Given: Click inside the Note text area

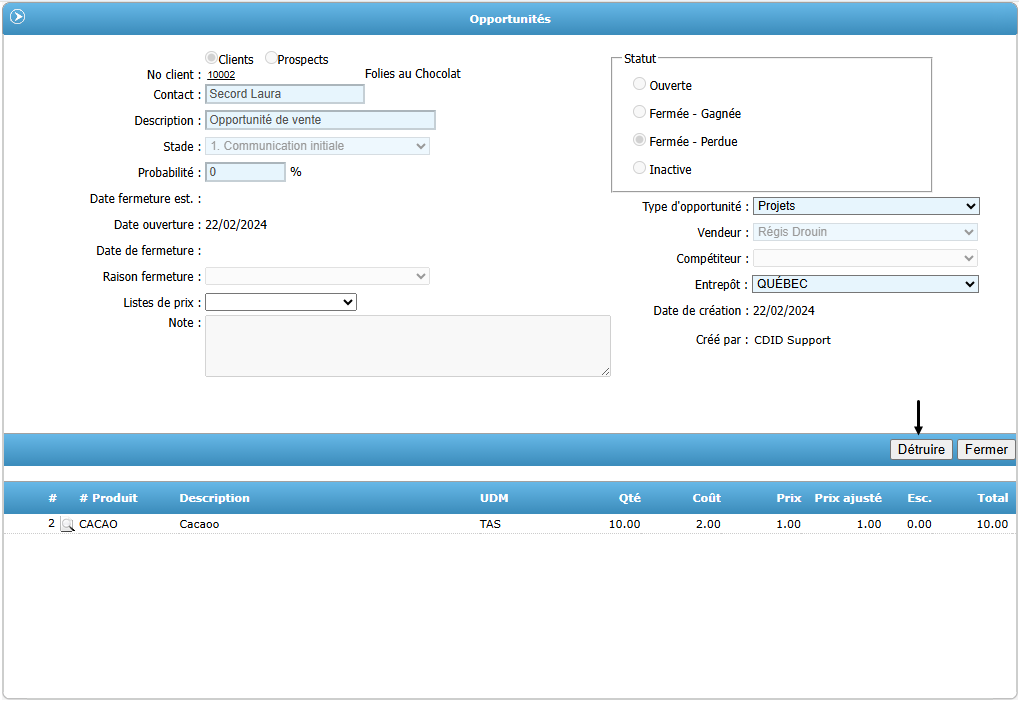Looking at the screenshot, I should click(407, 346).
